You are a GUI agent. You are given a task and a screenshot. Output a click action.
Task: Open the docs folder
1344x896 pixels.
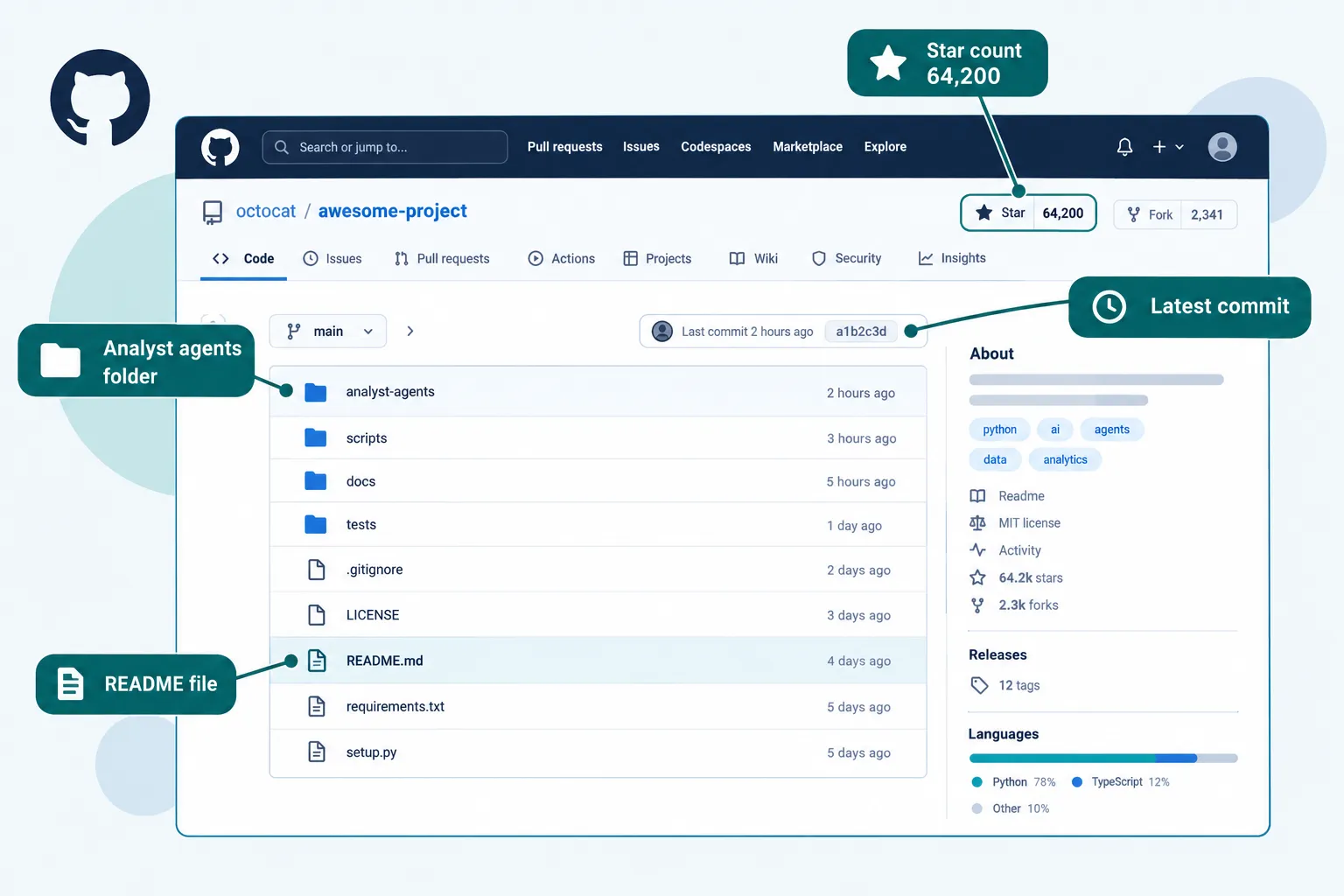click(360, 482)
